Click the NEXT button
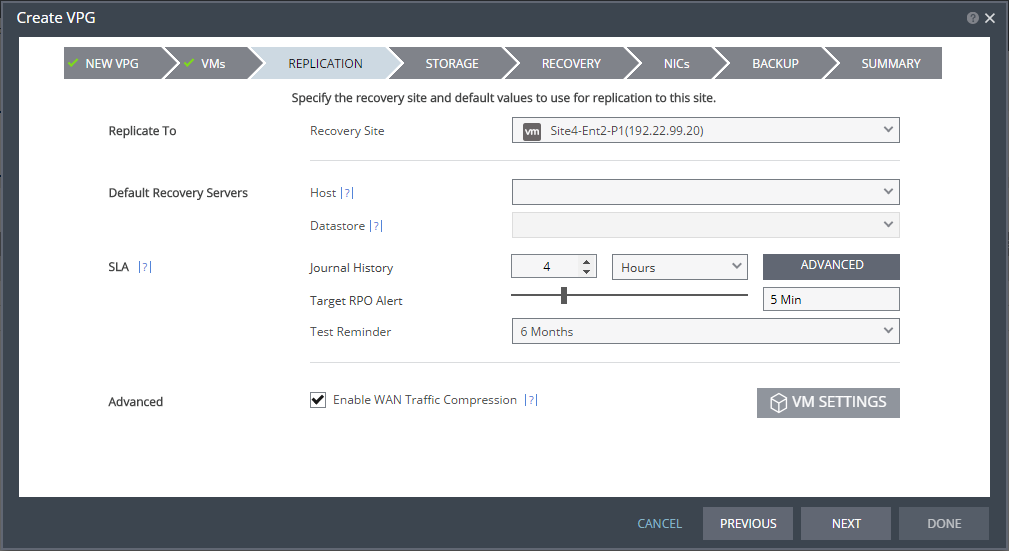Screen dimensions: 1009x551 coord(846,523)
